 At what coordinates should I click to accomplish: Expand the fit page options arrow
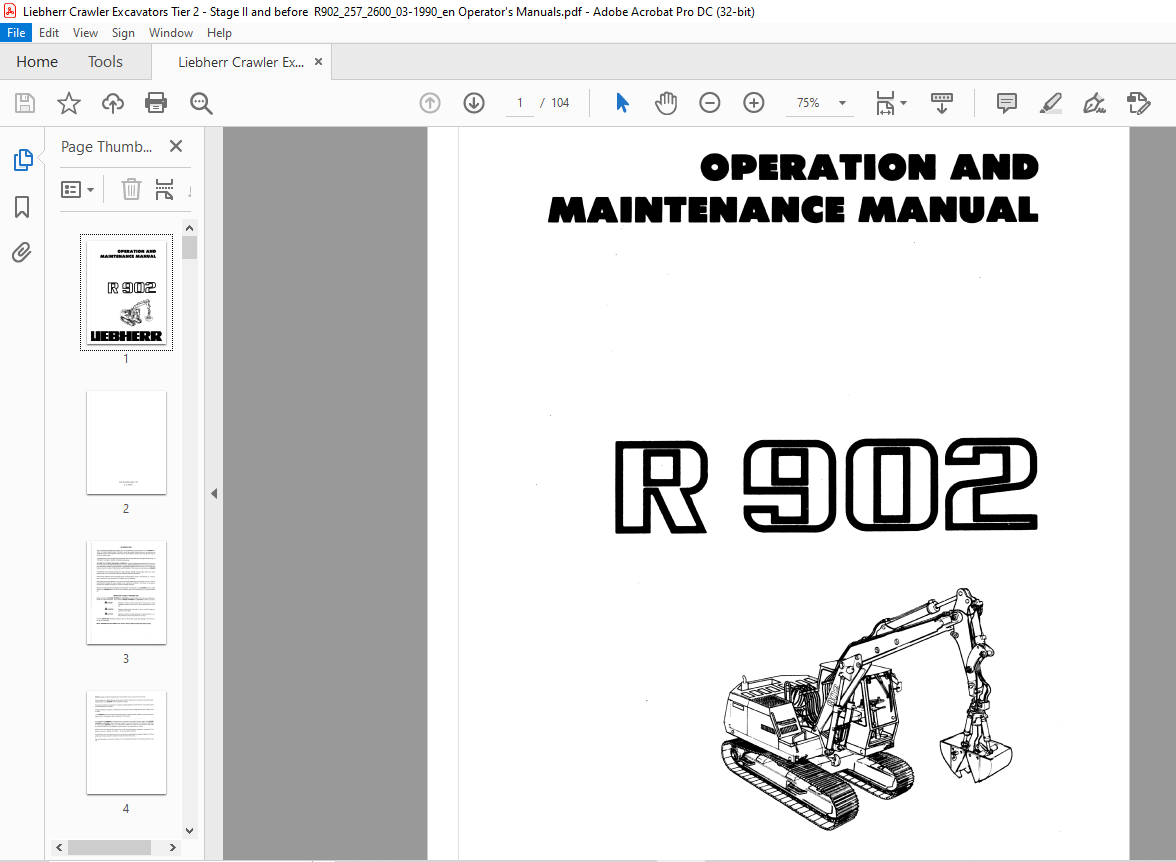pos(903,103)
